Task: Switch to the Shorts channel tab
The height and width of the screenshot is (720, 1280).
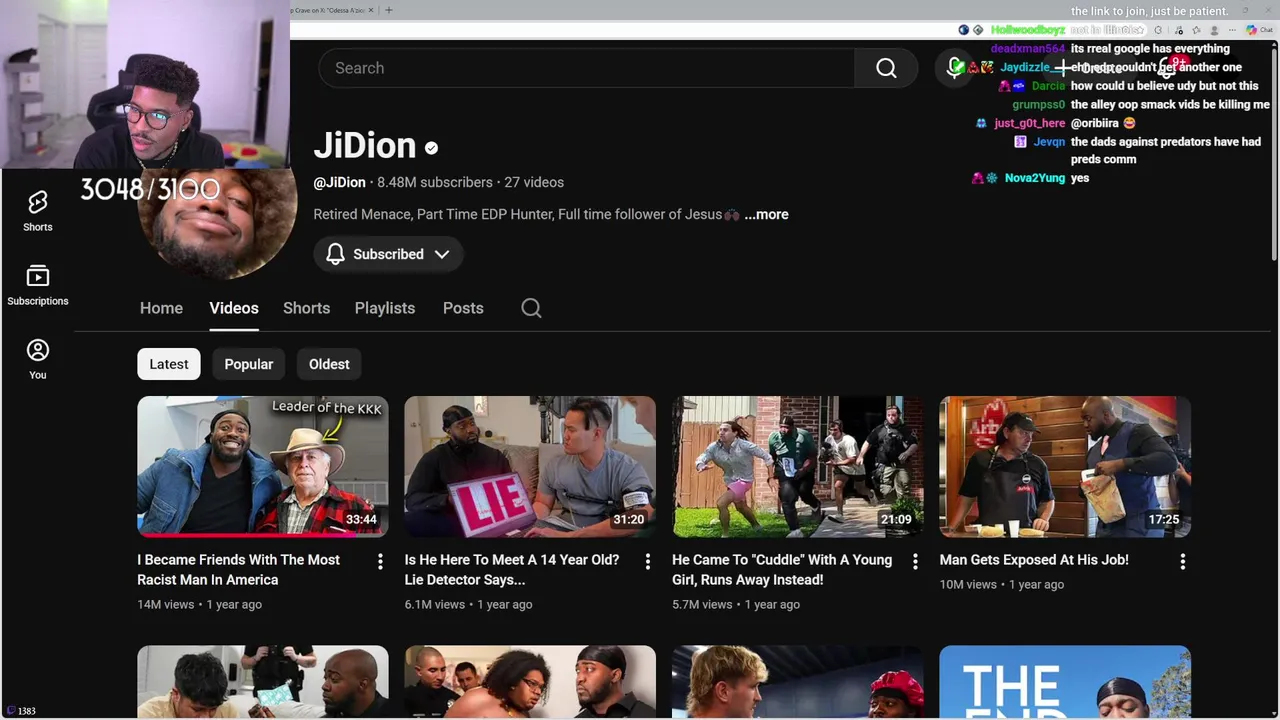Action: (306, 308)
